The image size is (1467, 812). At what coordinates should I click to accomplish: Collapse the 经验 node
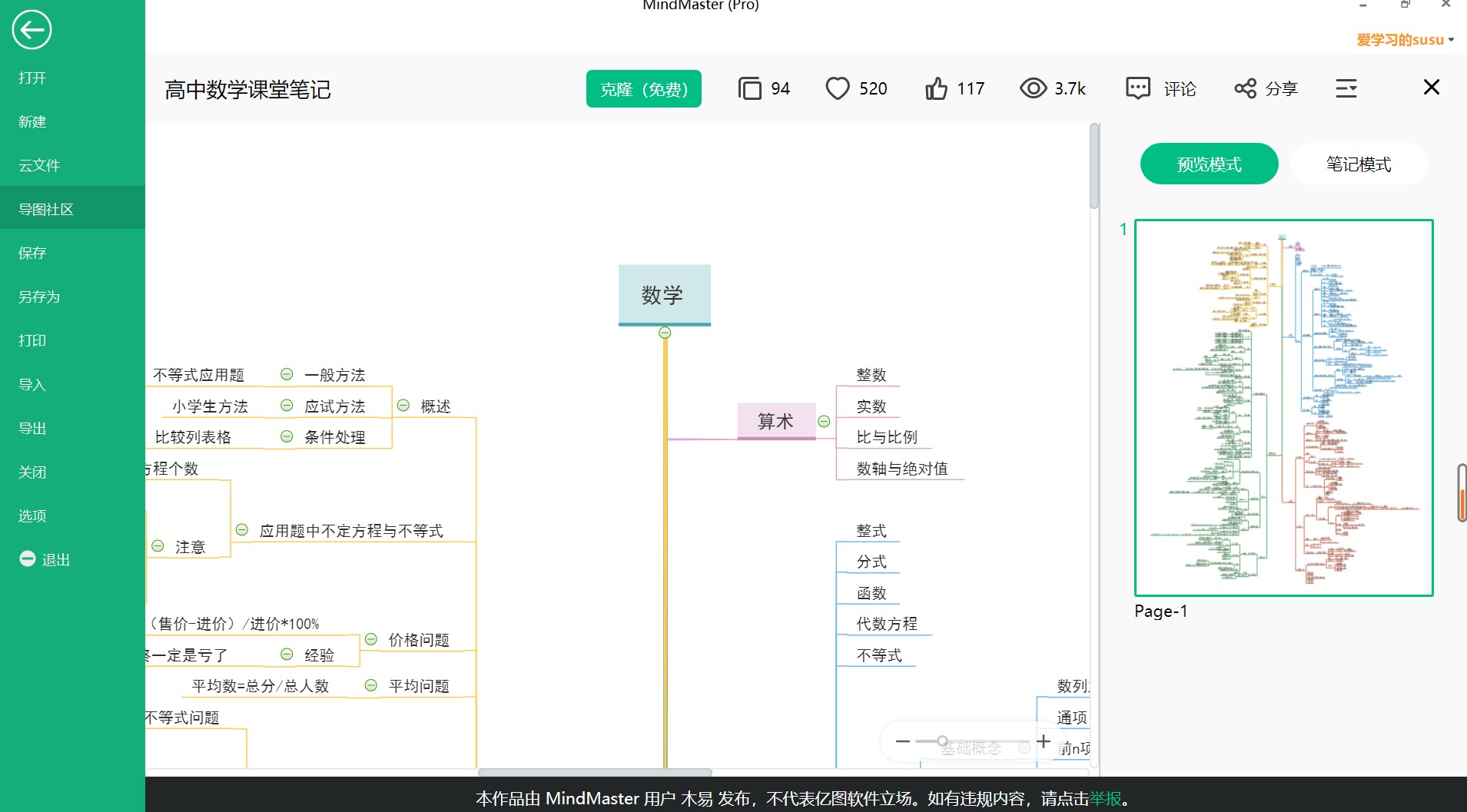point(287,655)
